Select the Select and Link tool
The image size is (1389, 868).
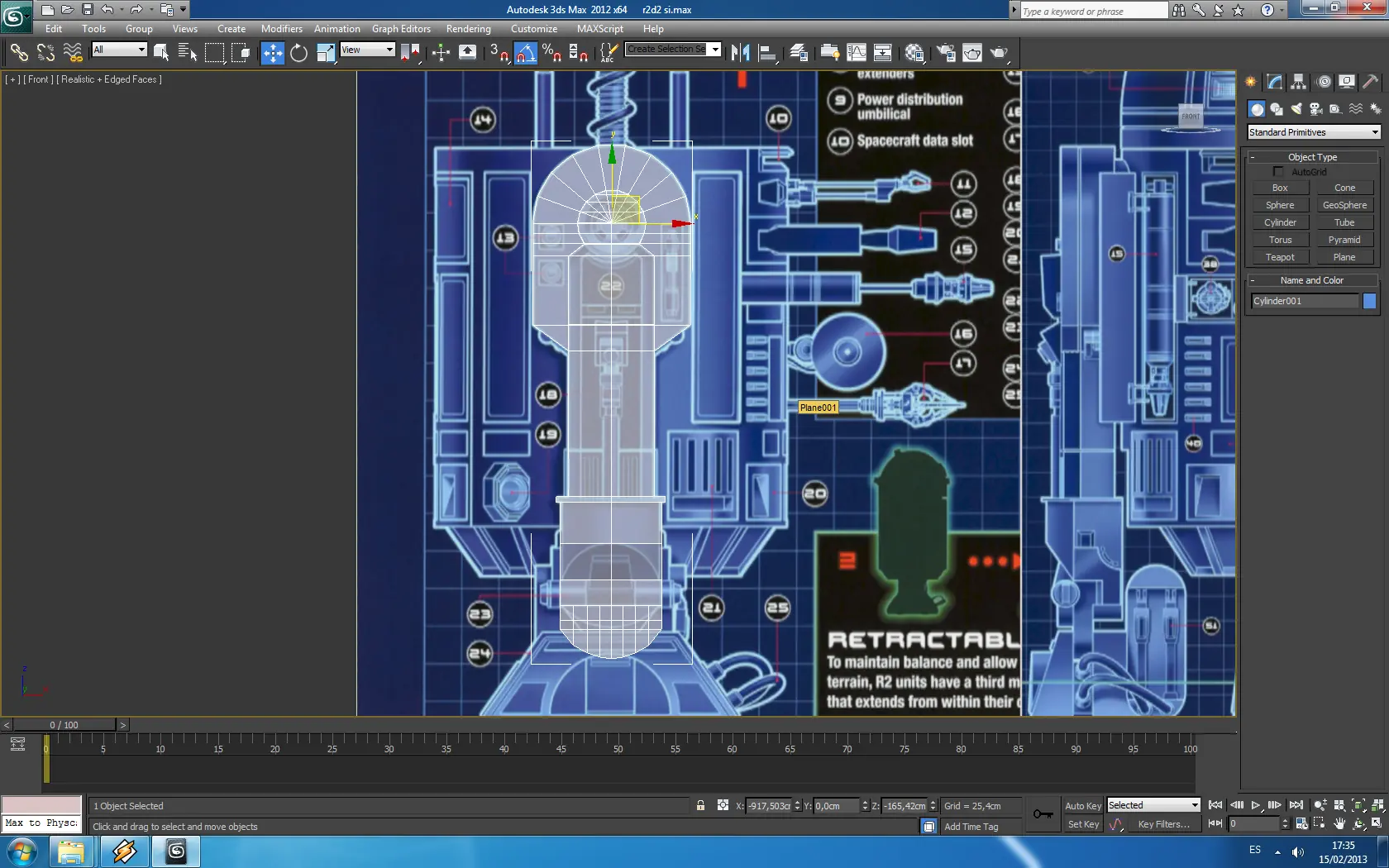[x=19, y=53]
